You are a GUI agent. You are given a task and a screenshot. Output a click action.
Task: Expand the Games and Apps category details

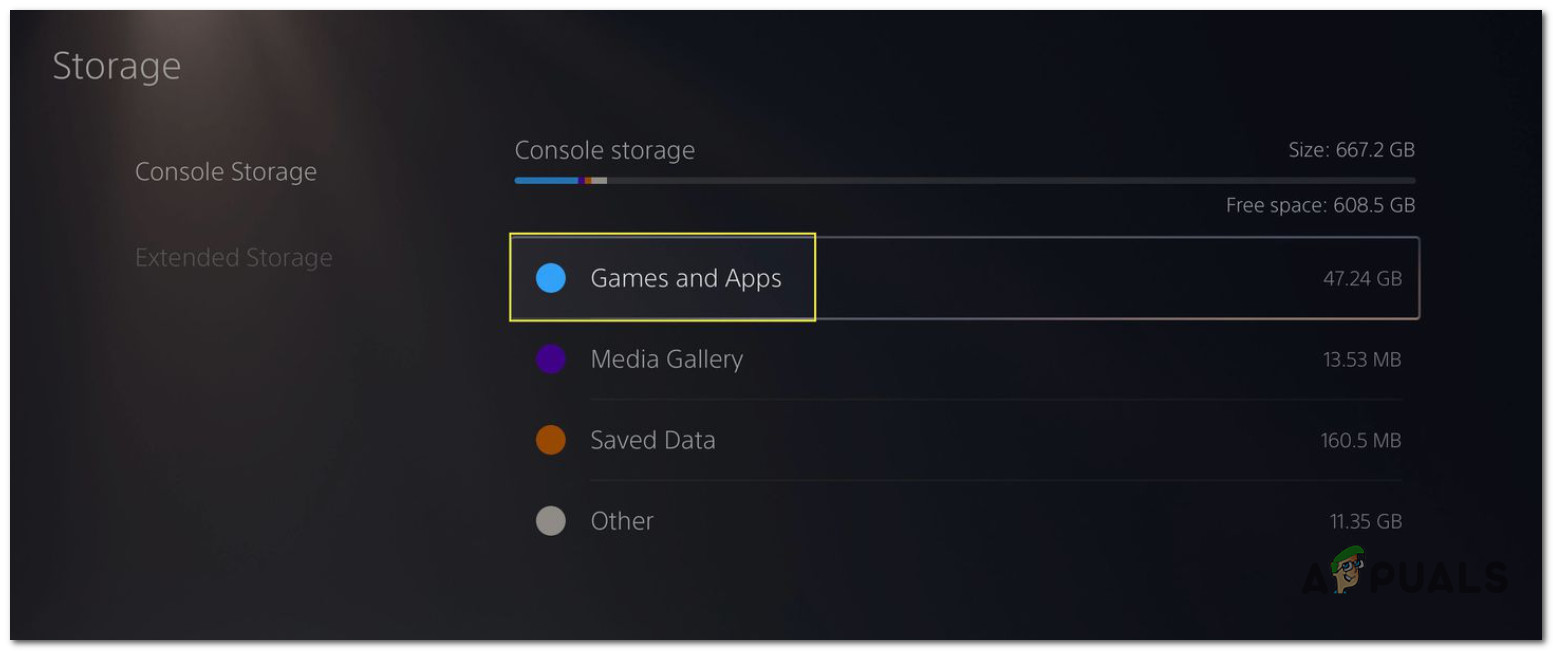[688, 278]
